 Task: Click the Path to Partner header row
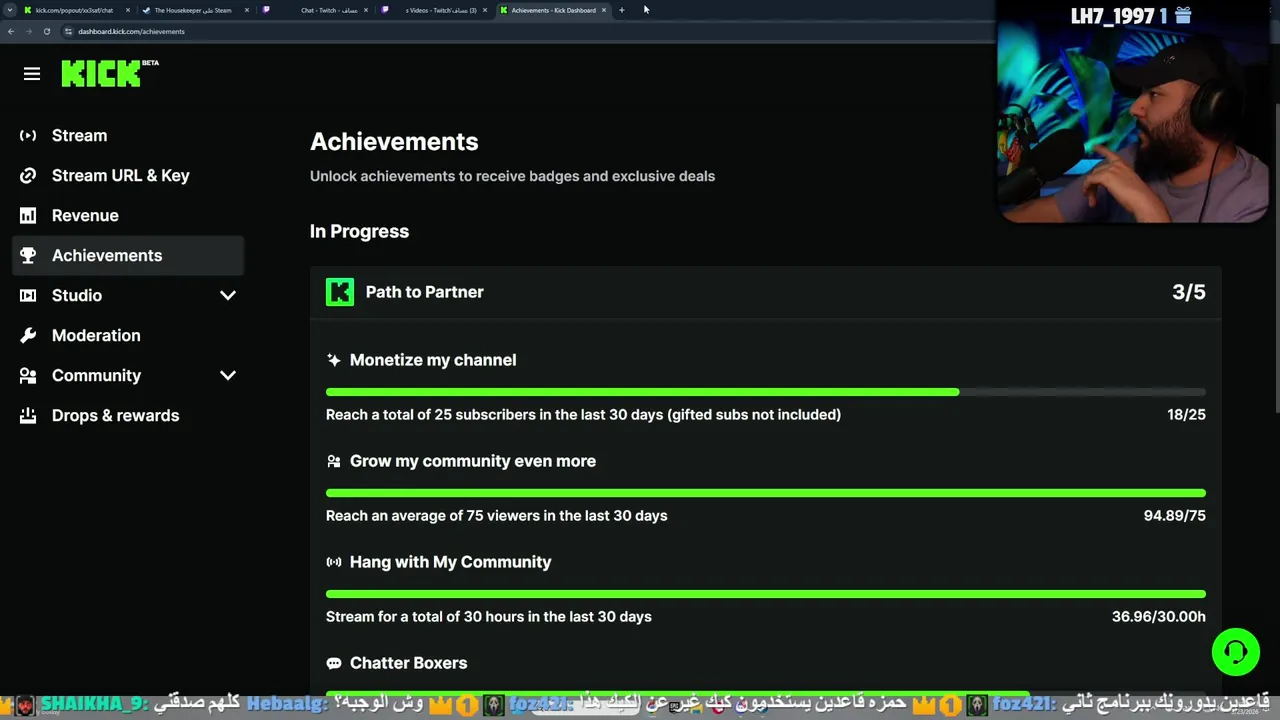pyautogui.click(x=766, y=292)
